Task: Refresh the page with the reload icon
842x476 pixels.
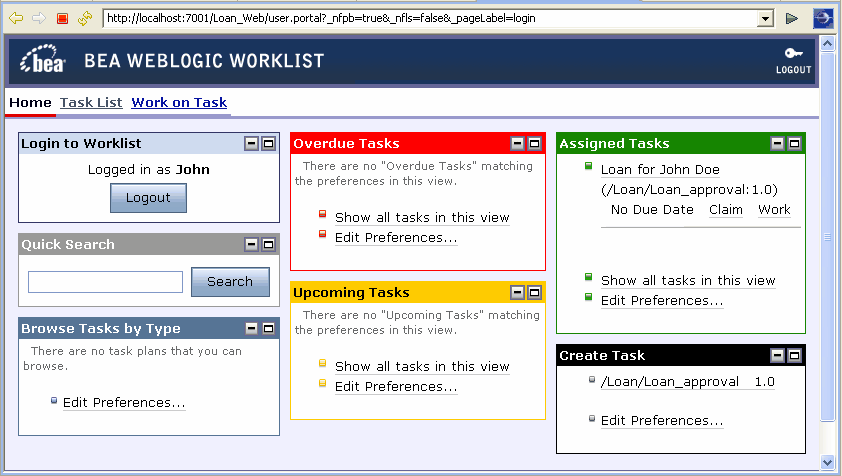Action: 84,19
